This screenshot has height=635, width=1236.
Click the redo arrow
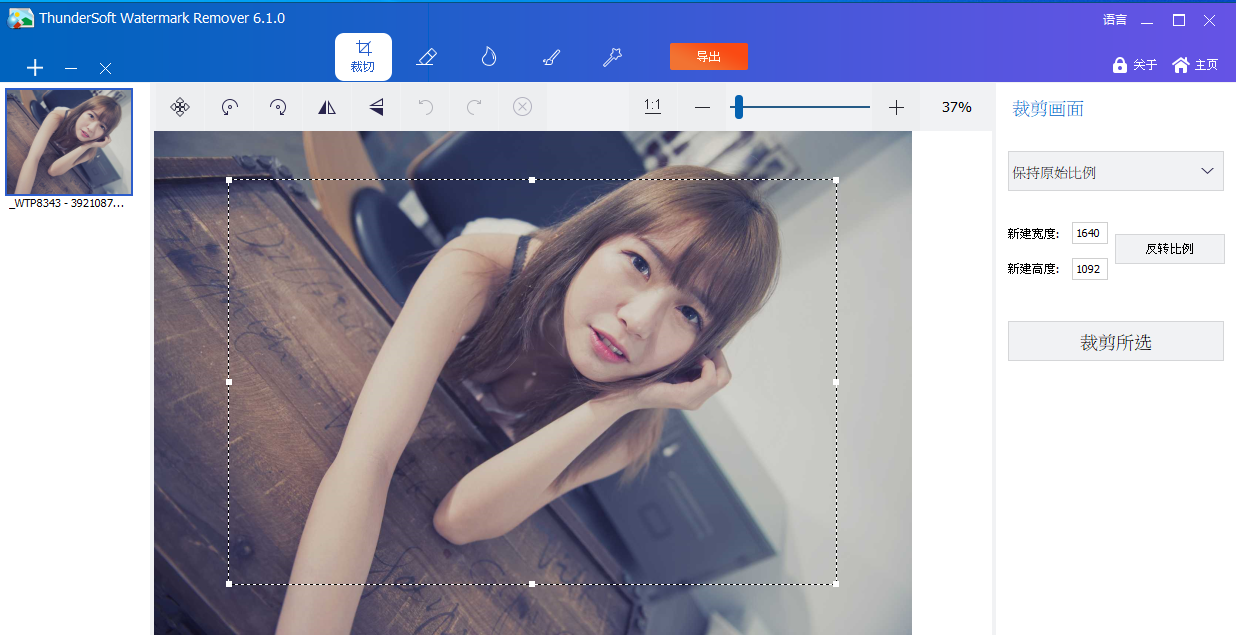(474, 107)
